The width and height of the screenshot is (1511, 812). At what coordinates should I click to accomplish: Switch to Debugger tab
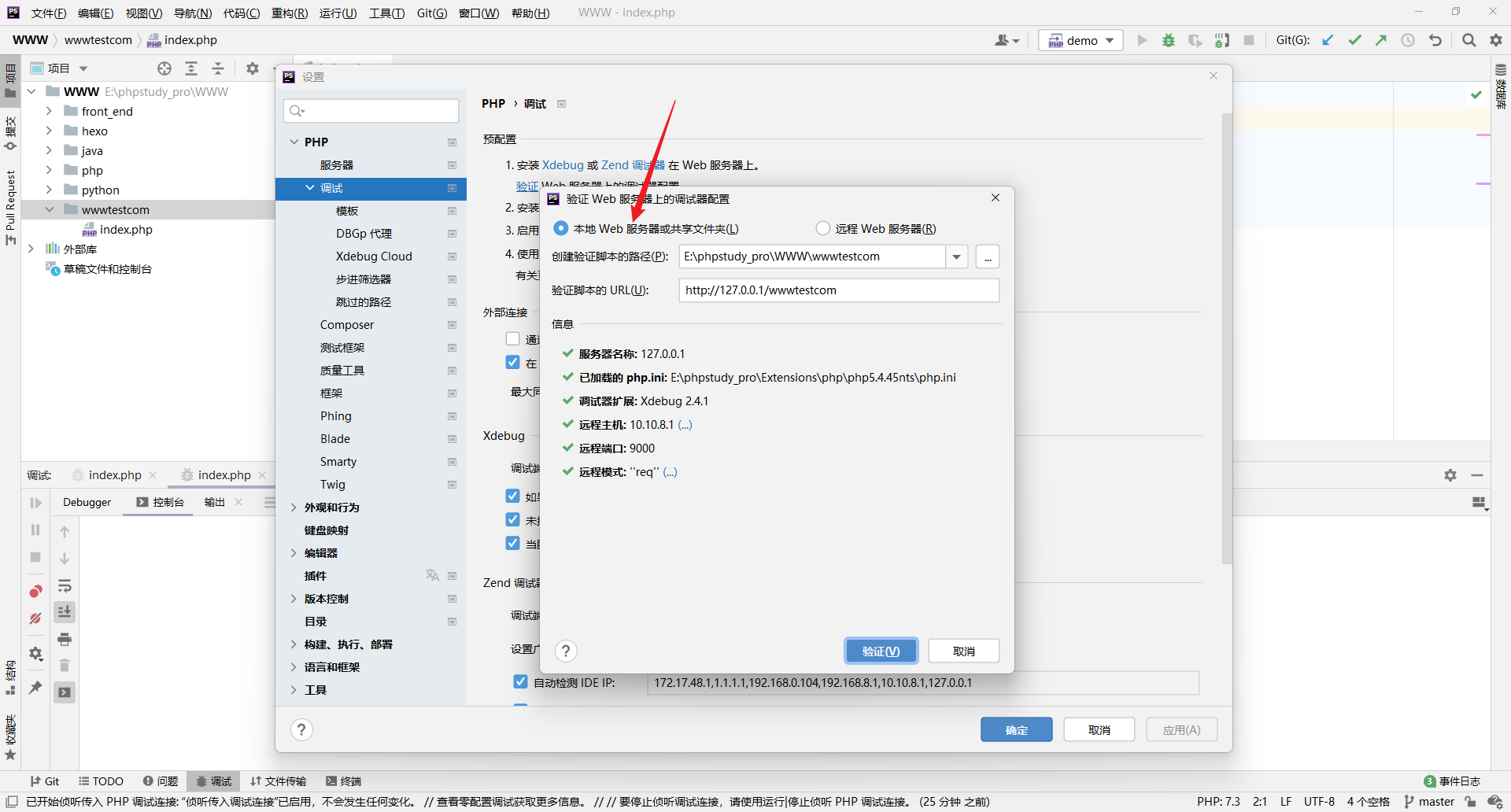click(x=87, y=502)
